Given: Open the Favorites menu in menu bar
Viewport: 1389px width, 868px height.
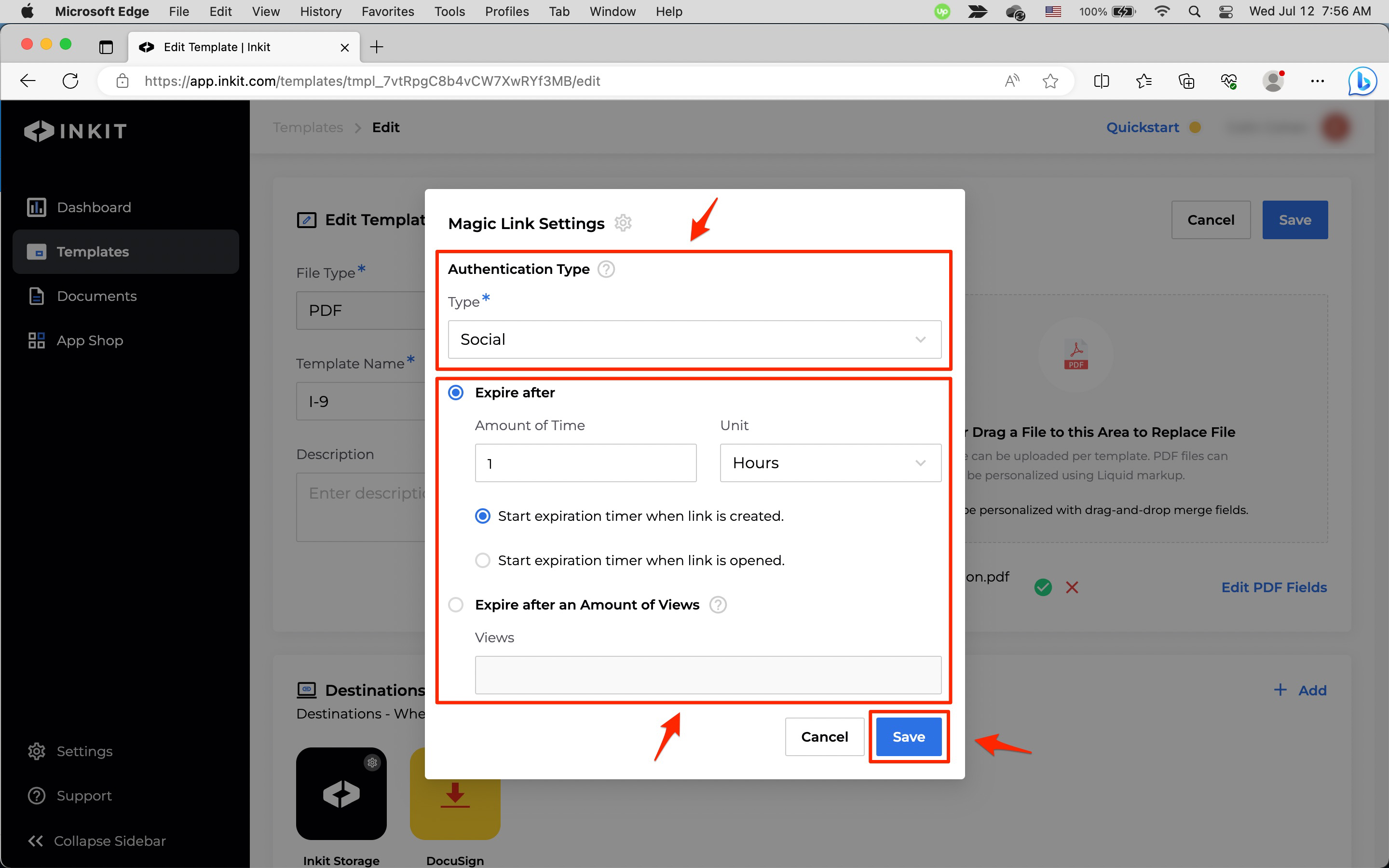Looking at the screenshot, I should [x=387, y=12].
